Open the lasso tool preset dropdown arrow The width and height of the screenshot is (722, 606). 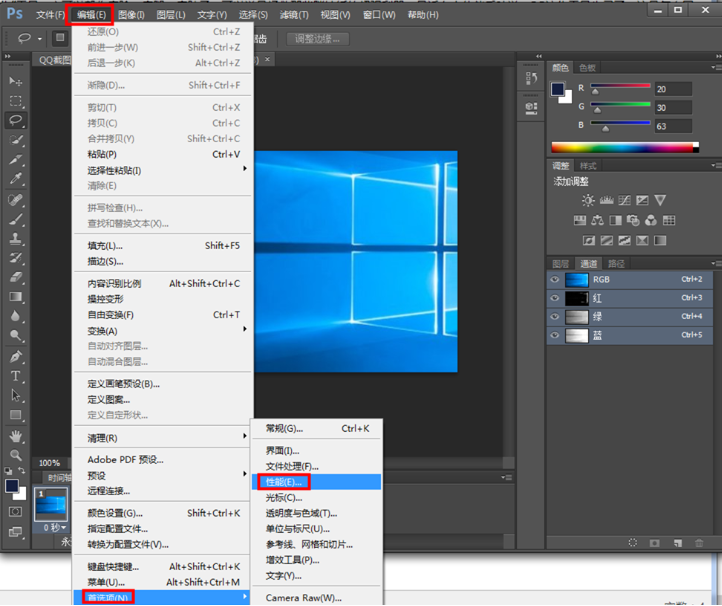(x=40, y=39)
